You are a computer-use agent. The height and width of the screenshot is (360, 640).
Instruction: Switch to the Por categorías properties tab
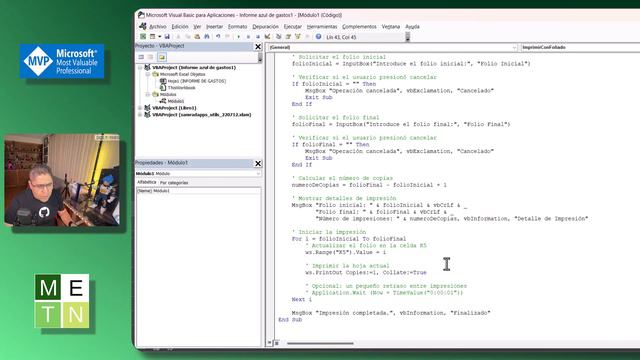[174, 183]
